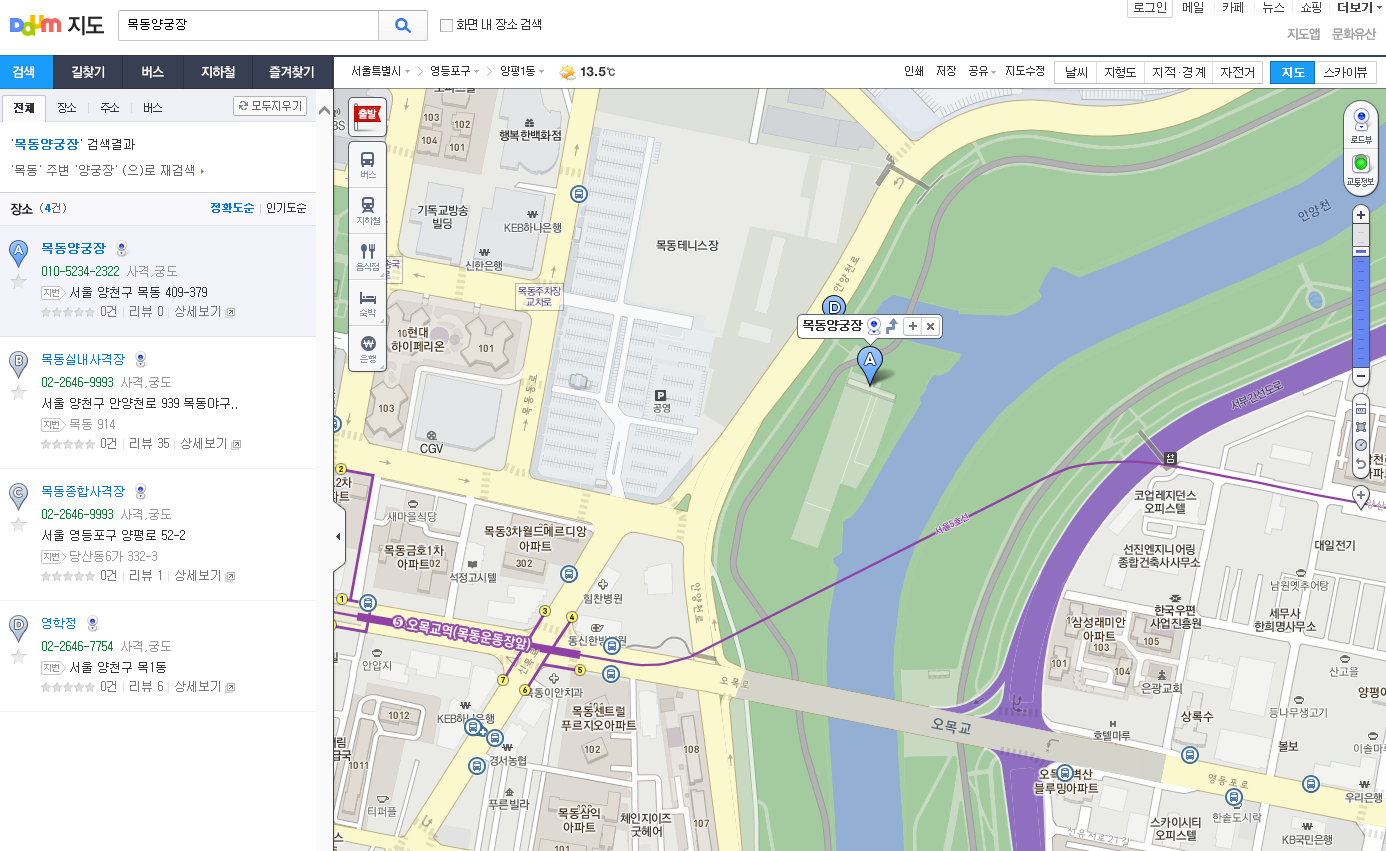Enable 화면 내 장소 검색 checkbox
The image size is (1386, 851).
coord(447,25)
